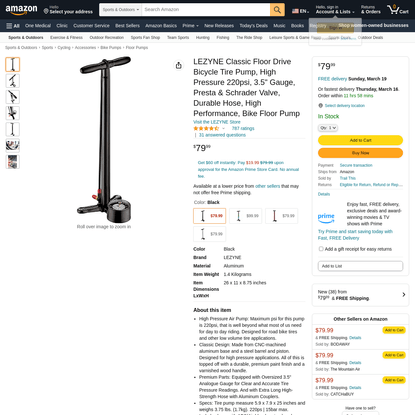The image size is (415, 415).
Task: Click the Amazon logo
Action: pos(21,10)
